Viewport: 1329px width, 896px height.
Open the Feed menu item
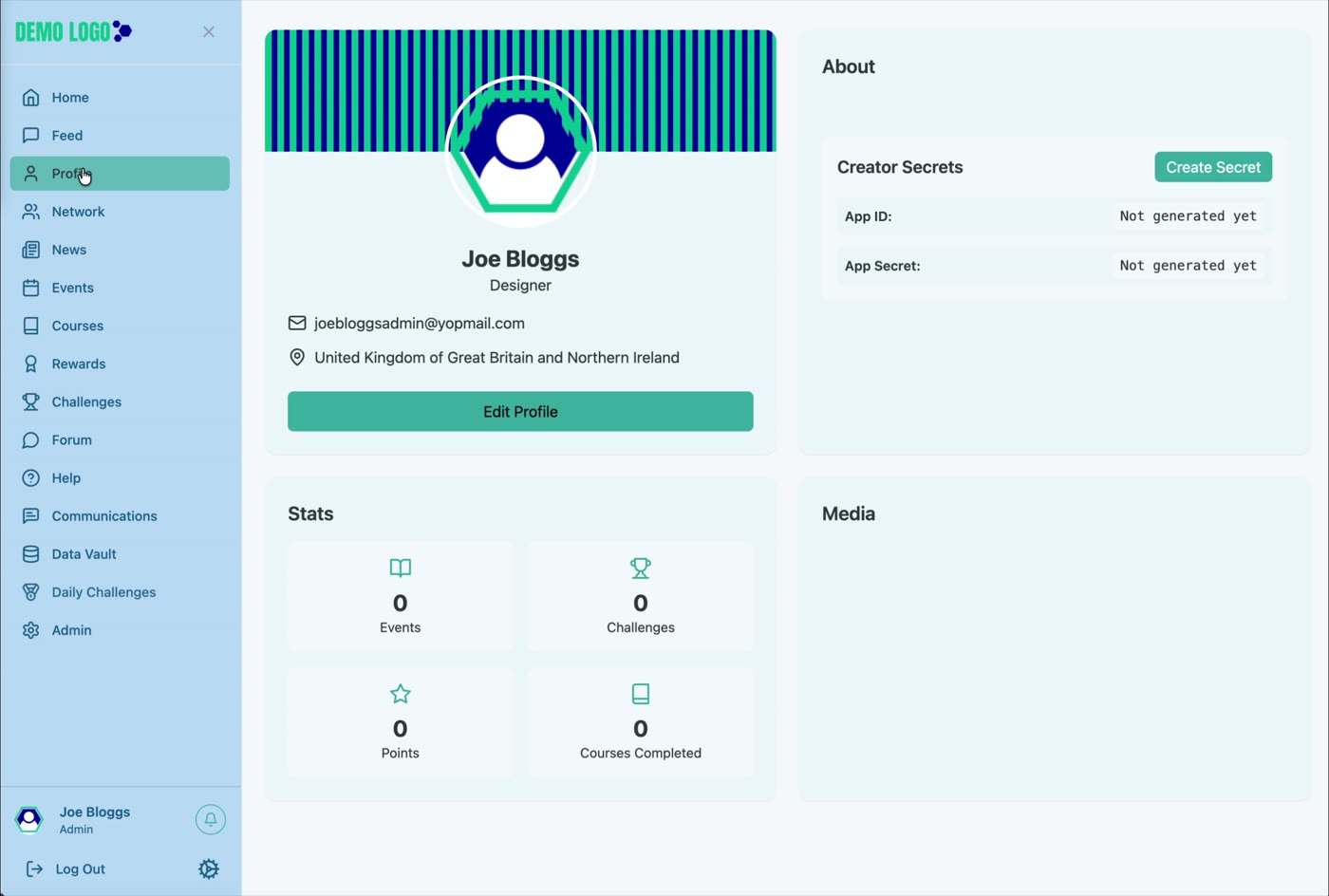point(120,136)
